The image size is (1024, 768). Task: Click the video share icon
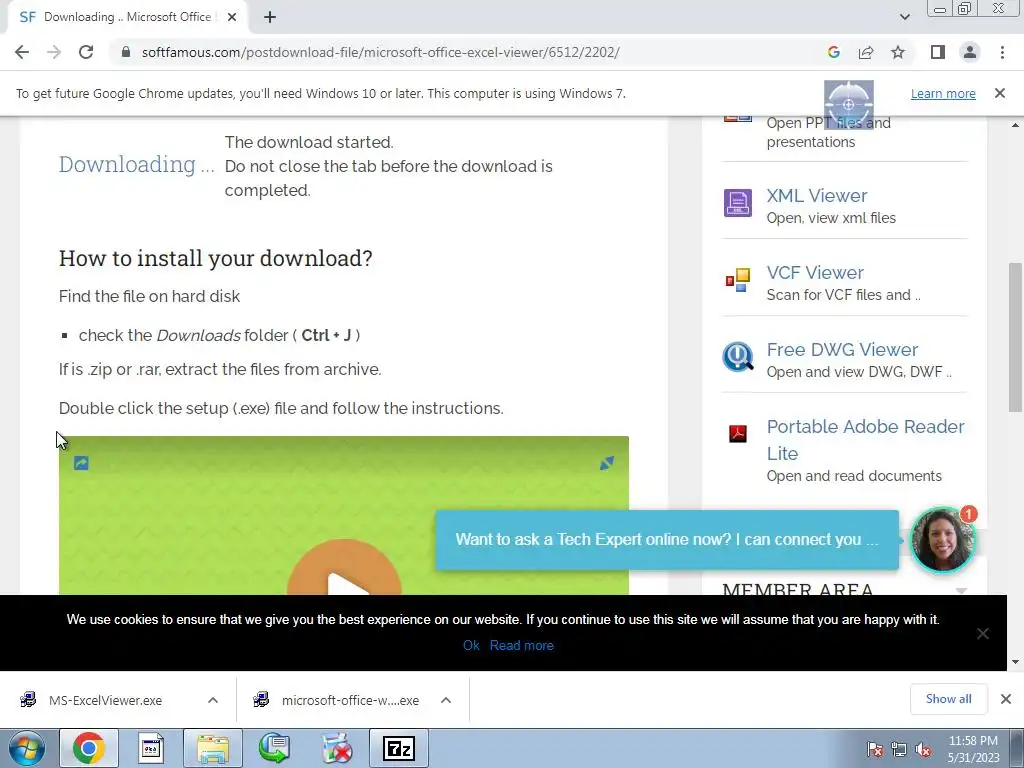81,463
